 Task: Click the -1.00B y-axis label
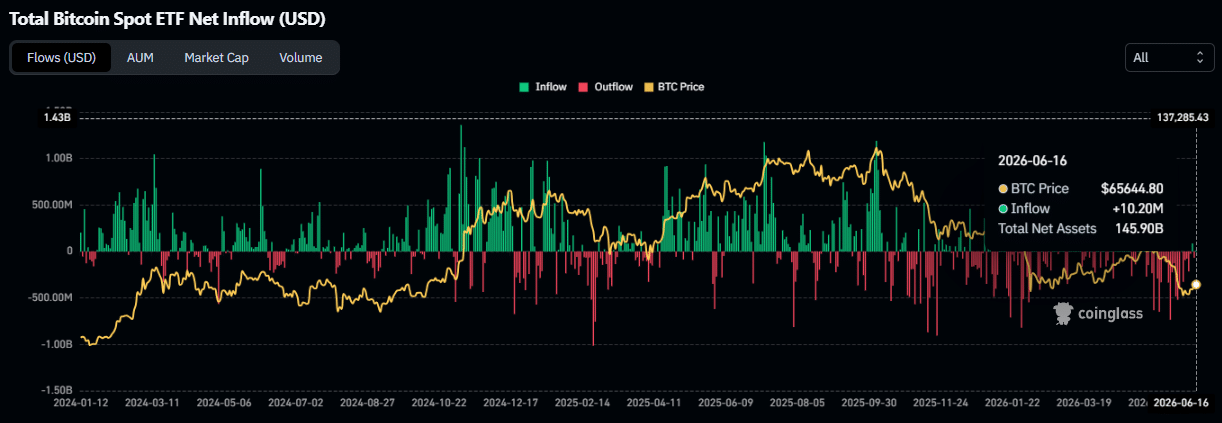[x=58, y=344]
